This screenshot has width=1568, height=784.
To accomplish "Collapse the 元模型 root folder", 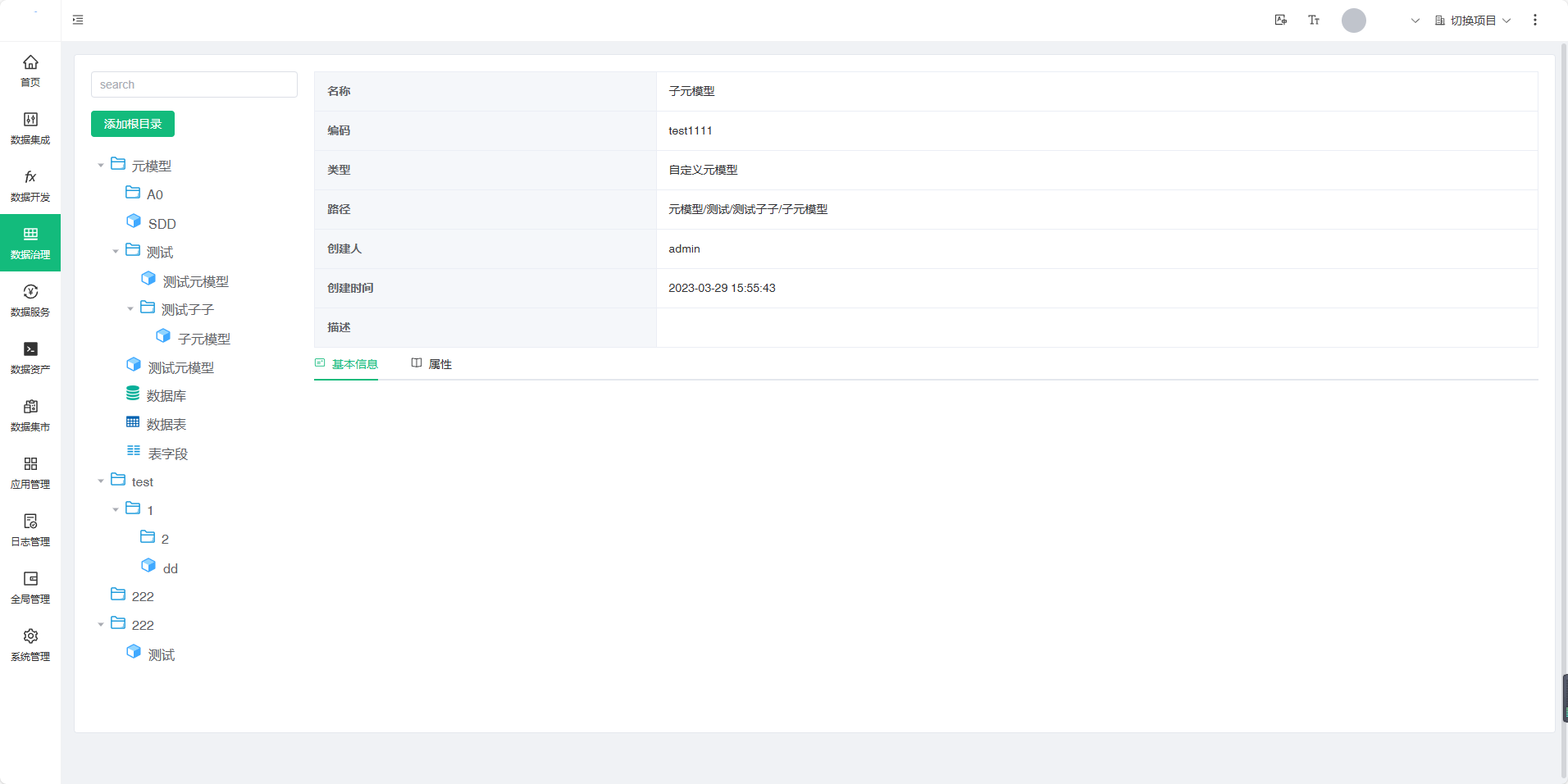I will [101, 166].
